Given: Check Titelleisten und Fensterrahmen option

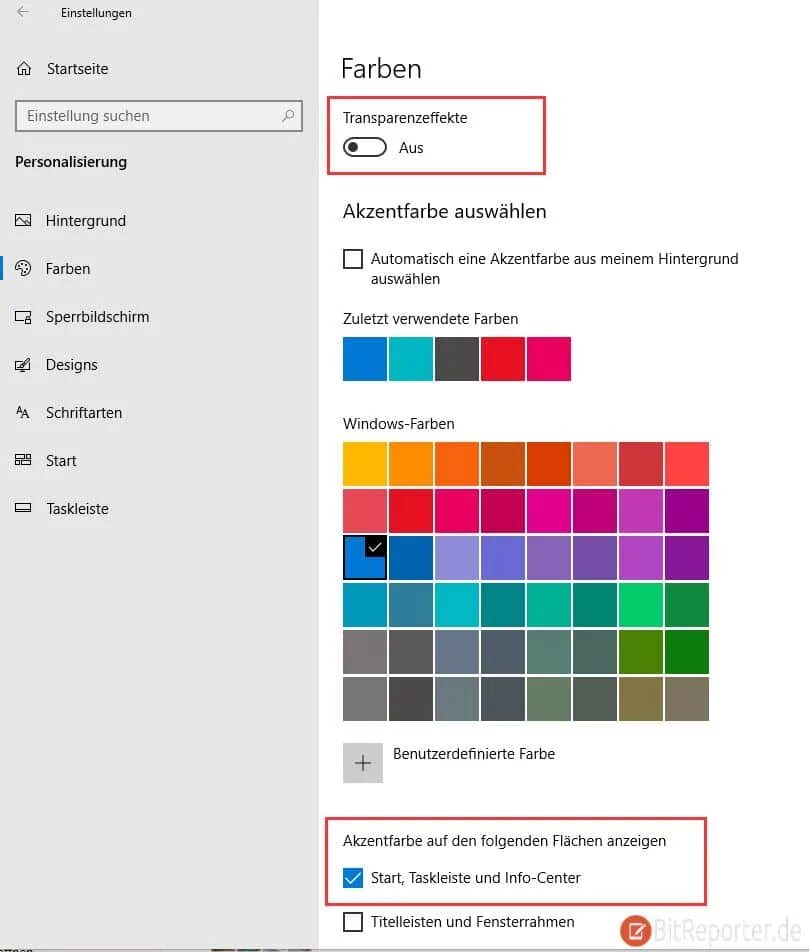Looking at the screenshot, I should 353,922.
